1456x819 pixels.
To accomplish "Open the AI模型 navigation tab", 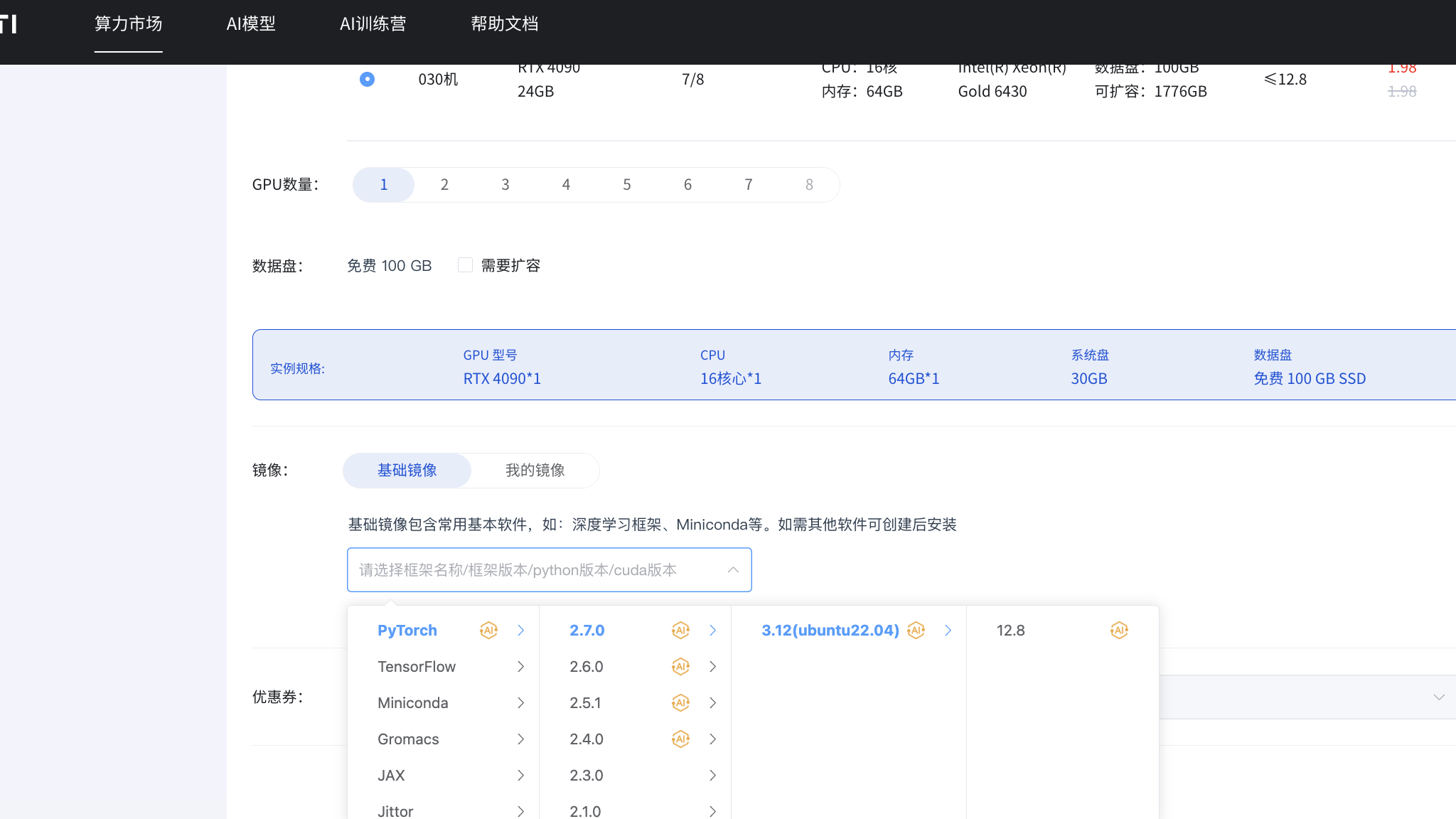I will pos(251,24).
